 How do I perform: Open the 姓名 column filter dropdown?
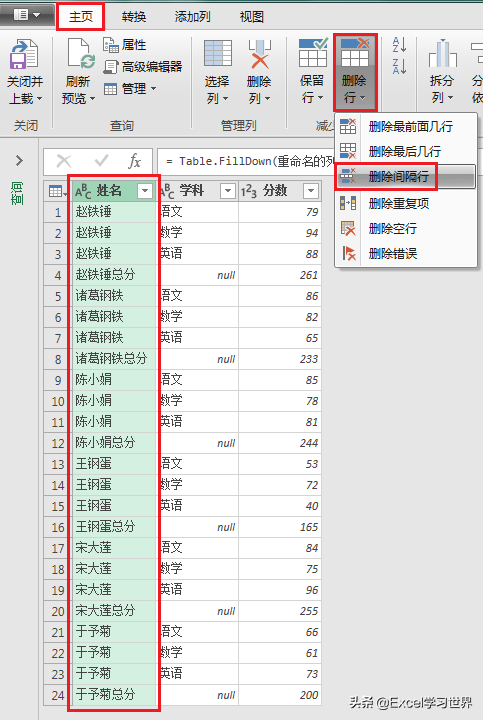(x=145, y=191)
